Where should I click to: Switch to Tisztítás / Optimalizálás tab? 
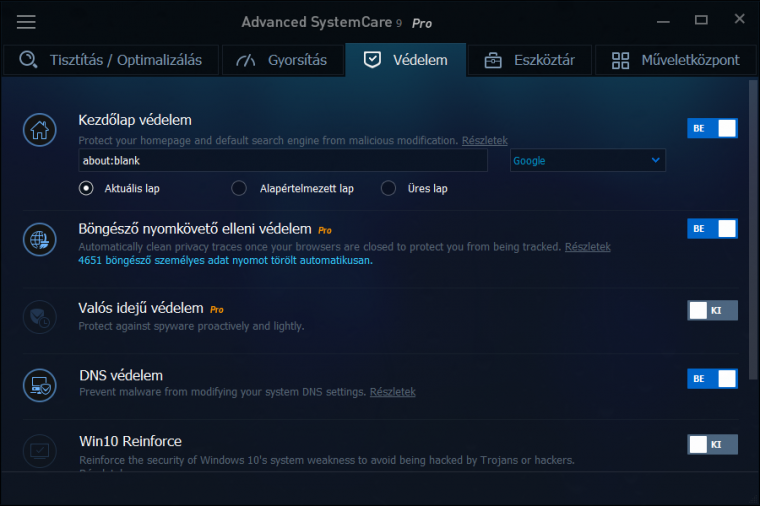point(111,60)
